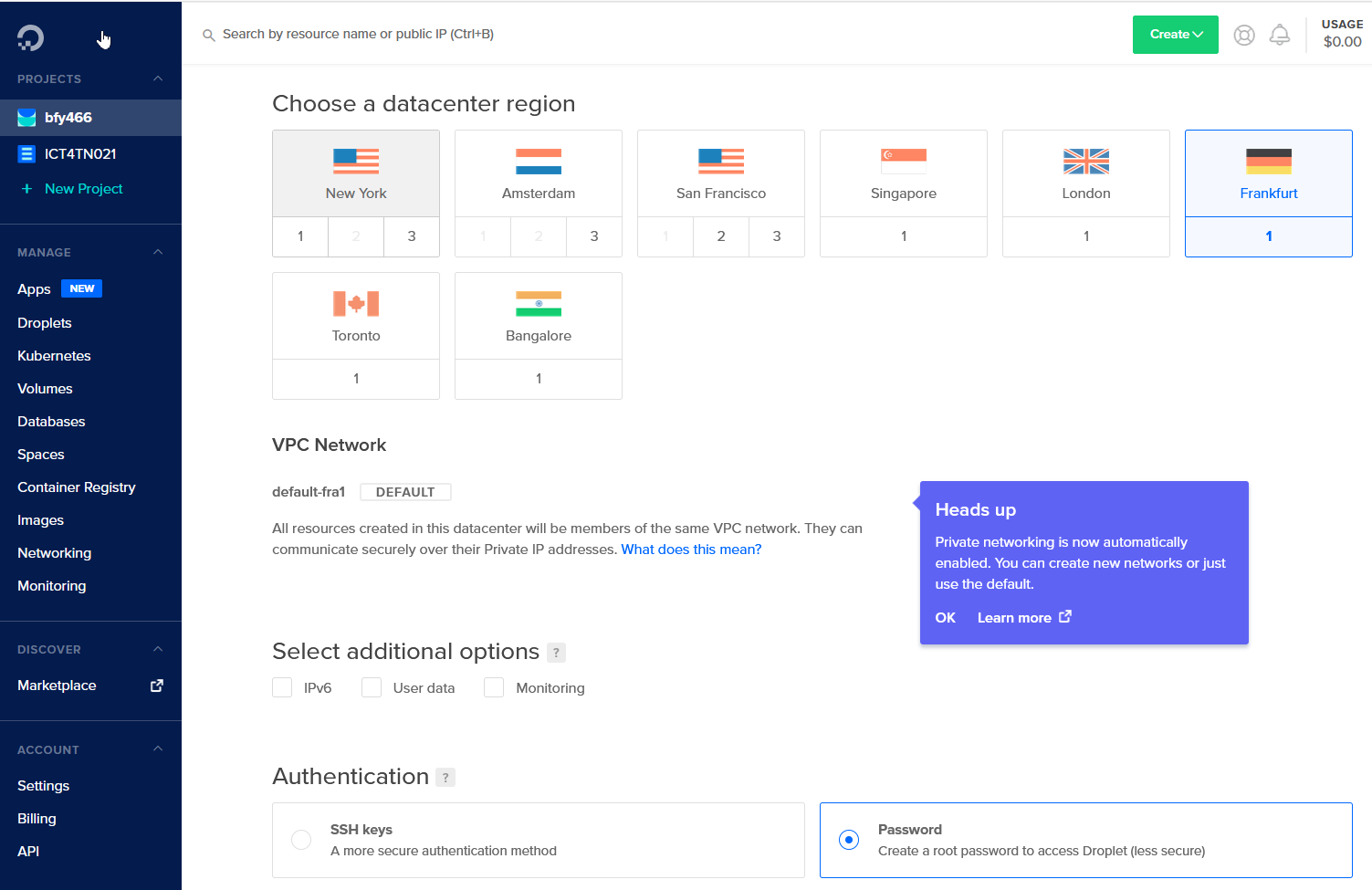The width and height of the screenshot is (1372, 890).
Task: Open the support lifebuoy icon
Action: (1243, 35)
